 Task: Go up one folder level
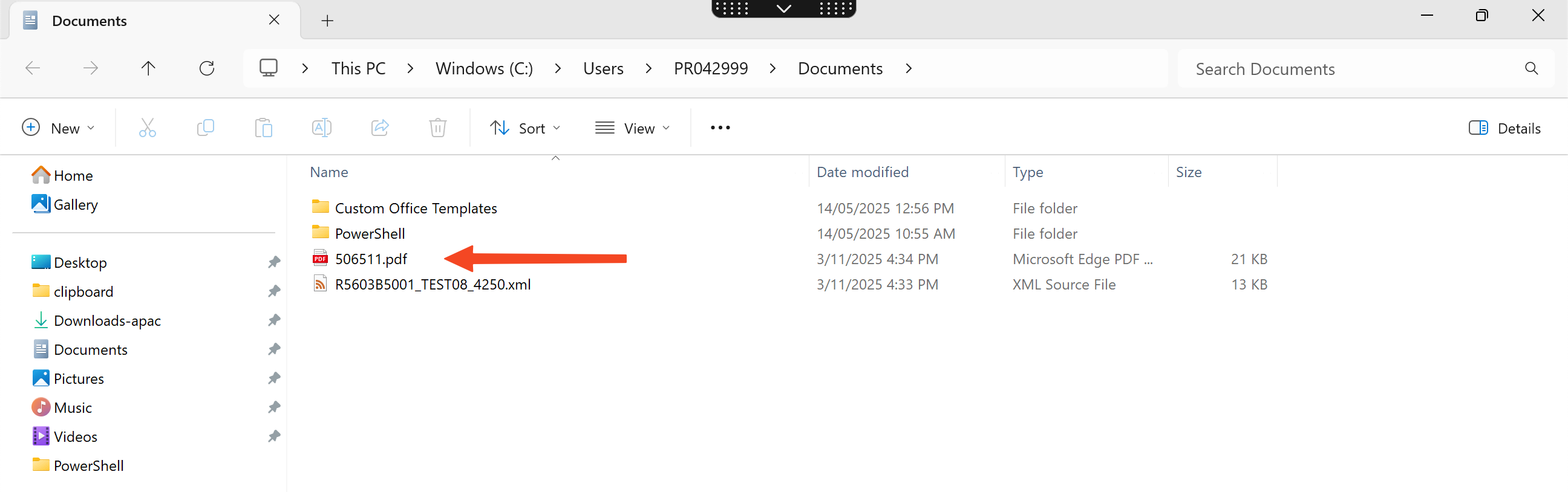click(149, 68)
